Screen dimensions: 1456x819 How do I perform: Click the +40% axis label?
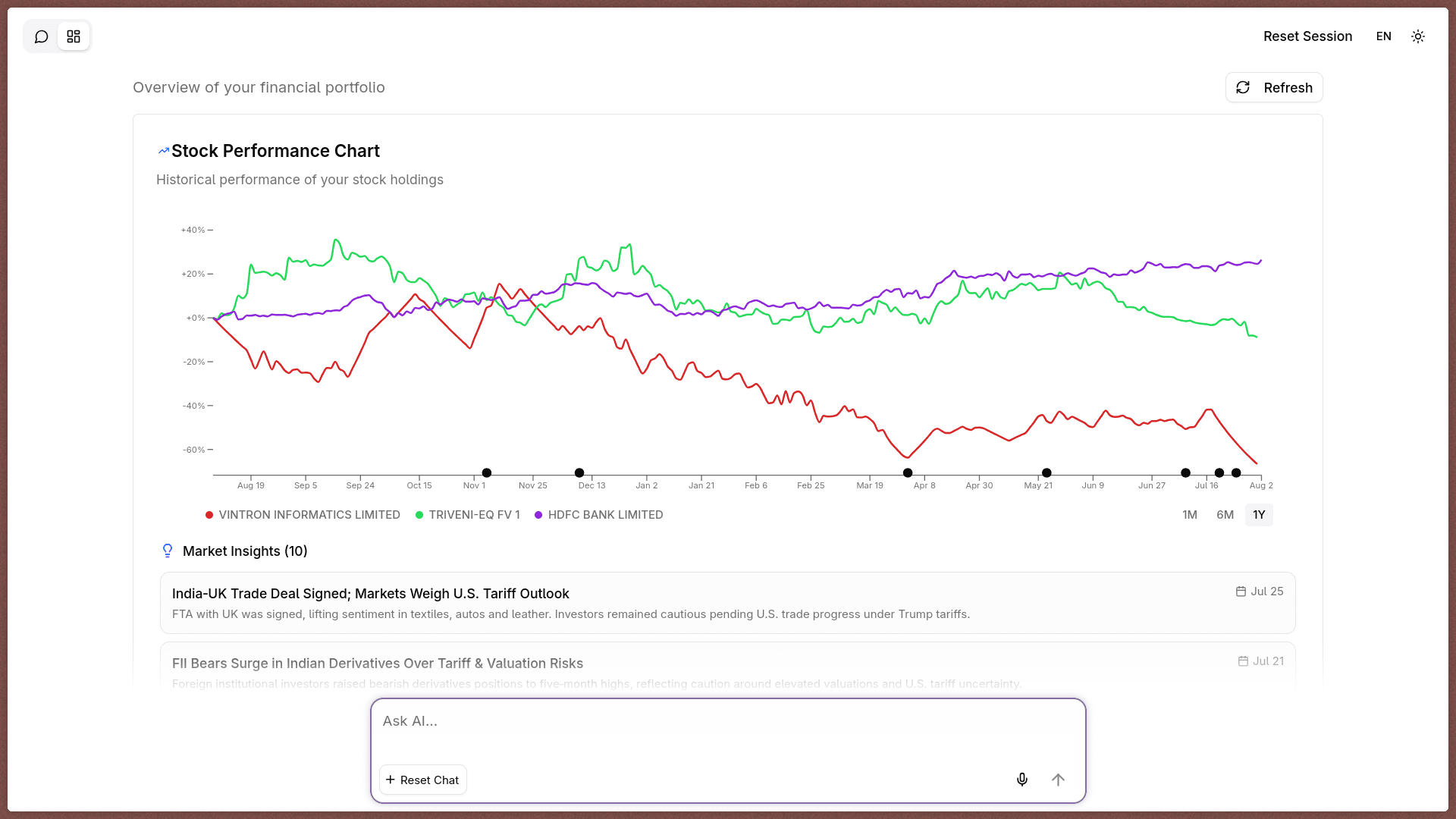193,230
